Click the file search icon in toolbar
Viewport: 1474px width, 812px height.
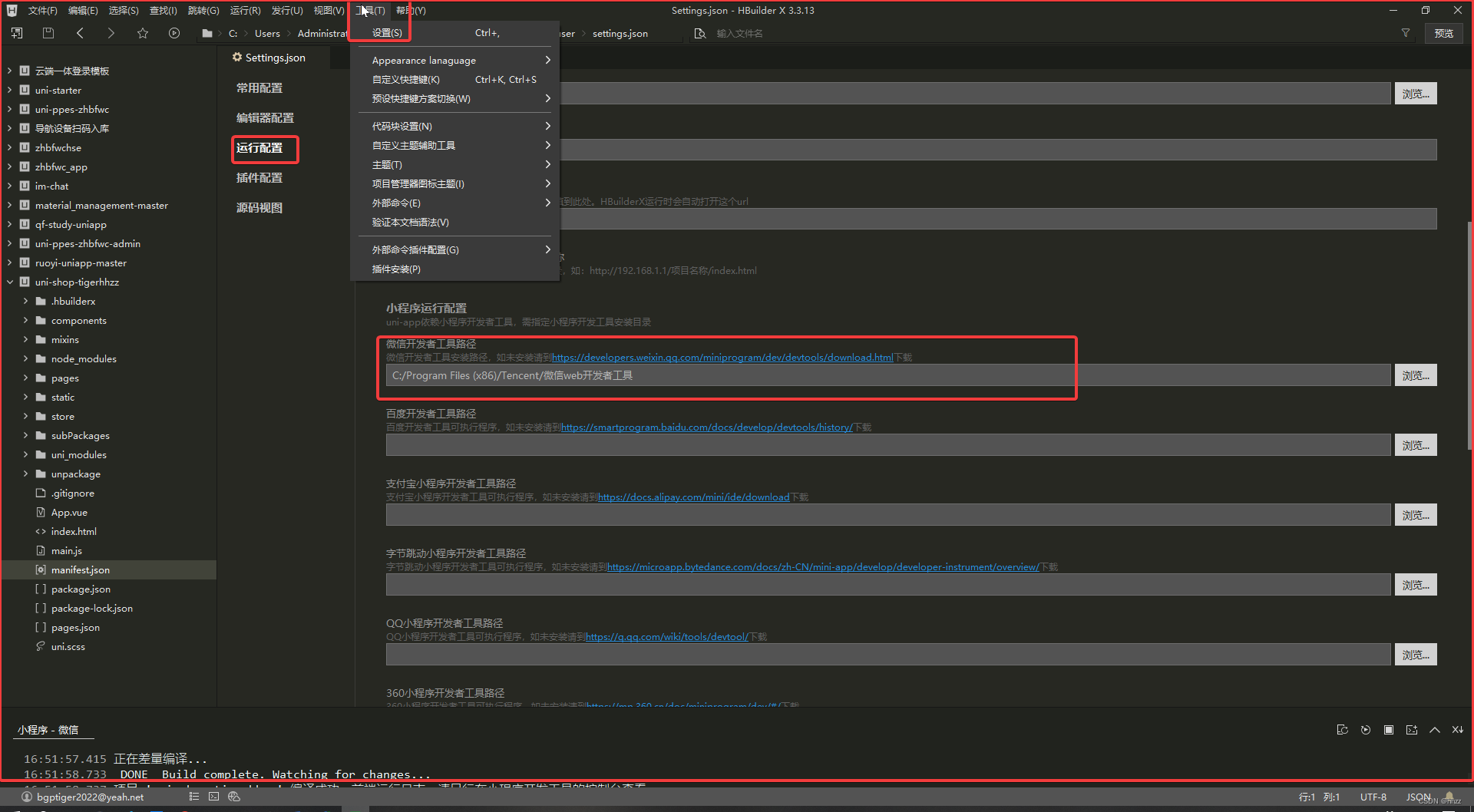pyautogui.click(x=699, y=33)
